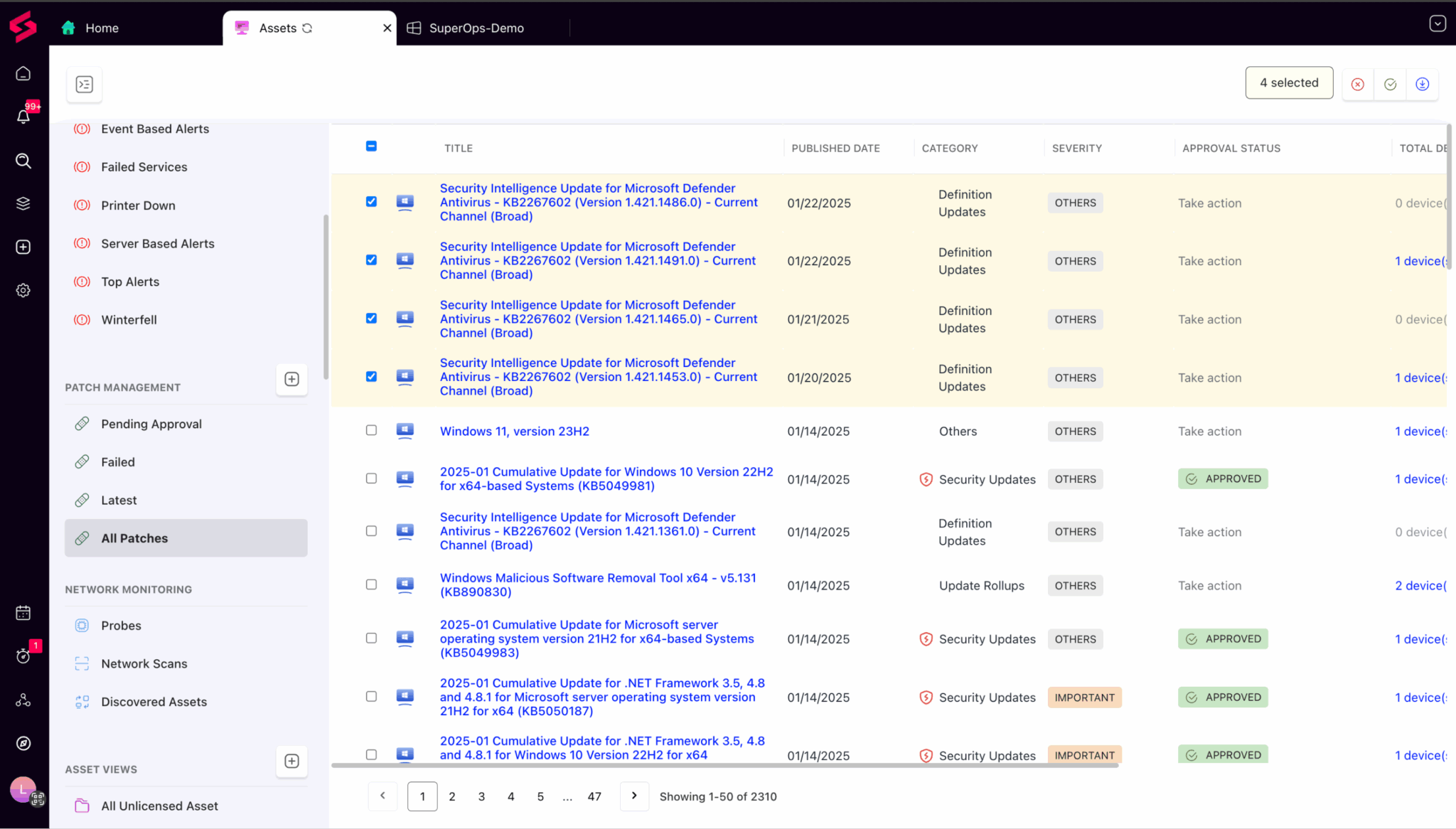Open Pending Approval in Patch Management
Viewport: 1456px width, 829px height.
coord(151,424)
